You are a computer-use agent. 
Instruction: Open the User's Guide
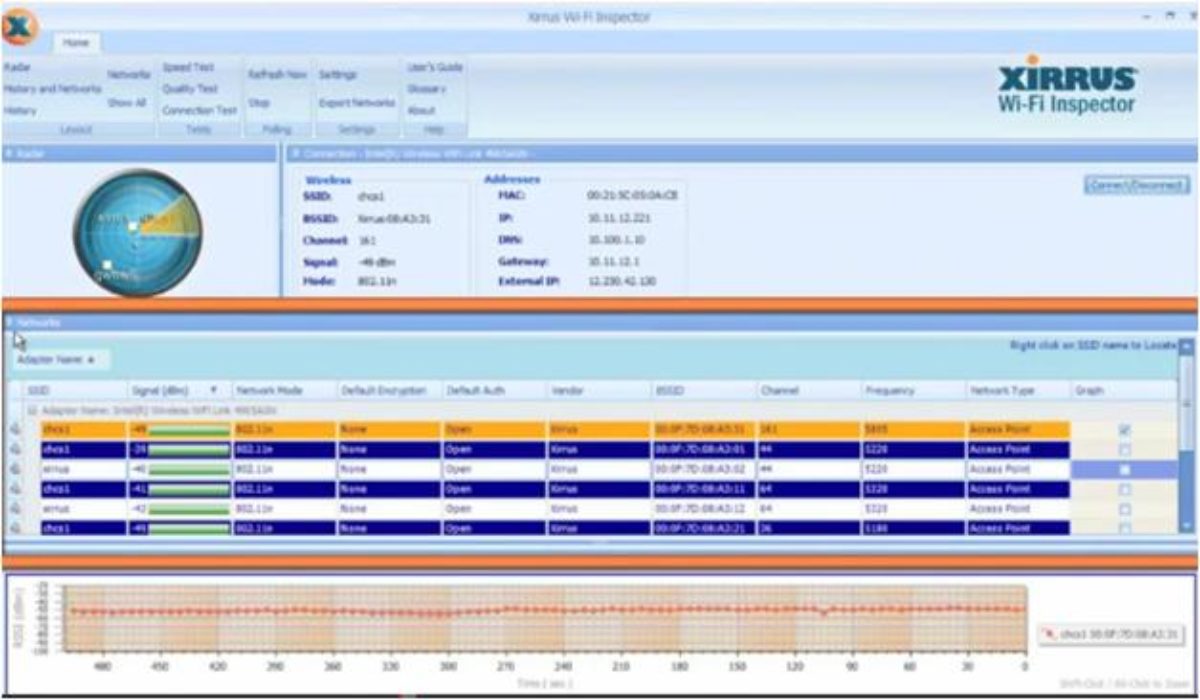pyautogui.click(x=434, y=67)
